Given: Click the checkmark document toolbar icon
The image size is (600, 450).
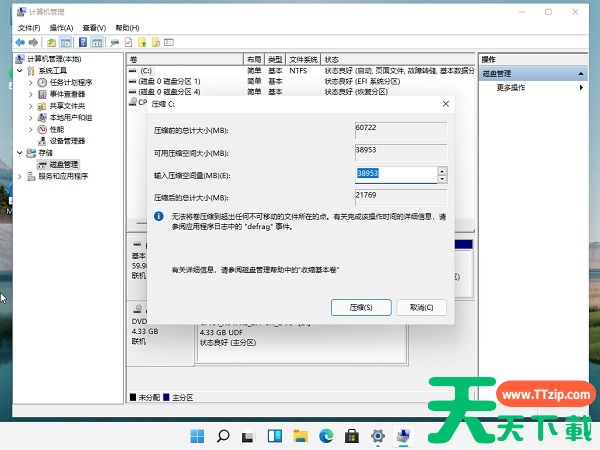Looking at the screenshot, I should point(129,42).
